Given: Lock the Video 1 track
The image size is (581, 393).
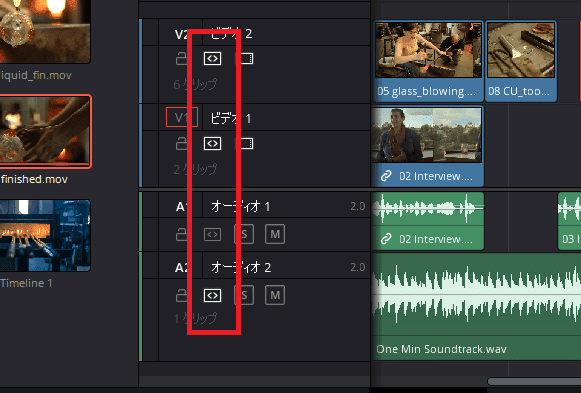Looking at the screenshot, I should (181, 143).
